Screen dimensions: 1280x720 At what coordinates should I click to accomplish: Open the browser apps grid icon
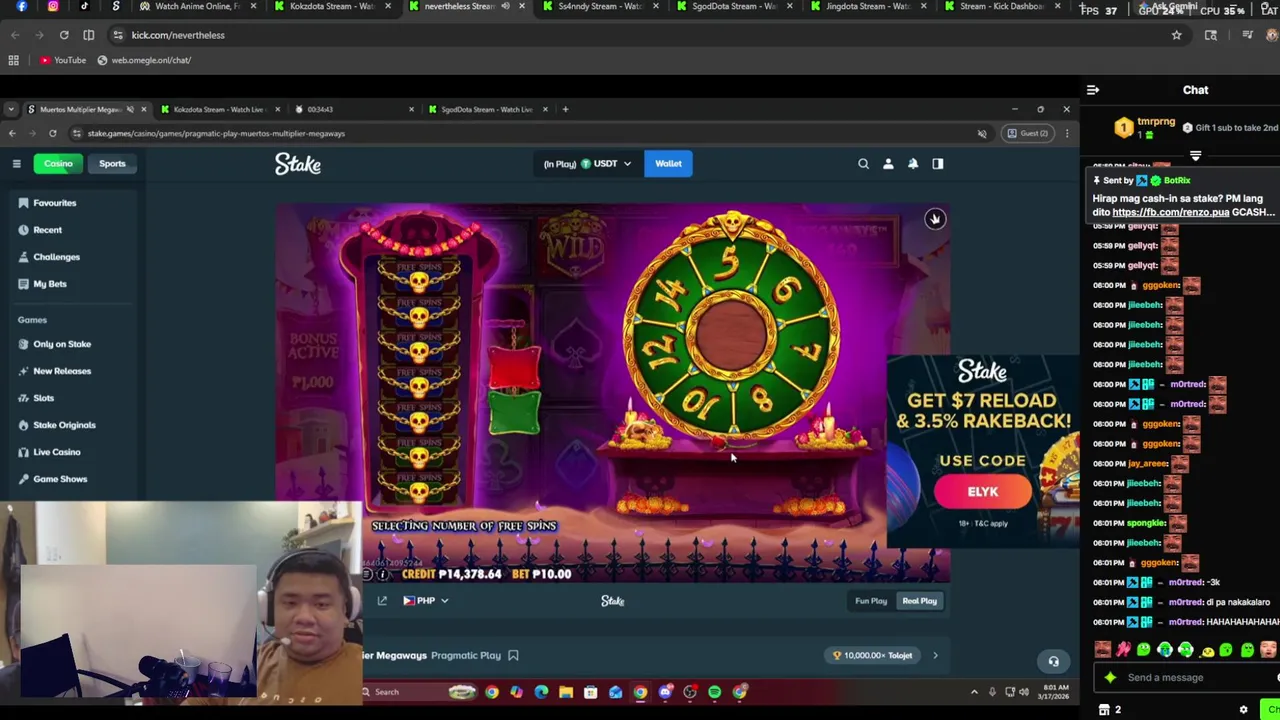tap(14, 60)
